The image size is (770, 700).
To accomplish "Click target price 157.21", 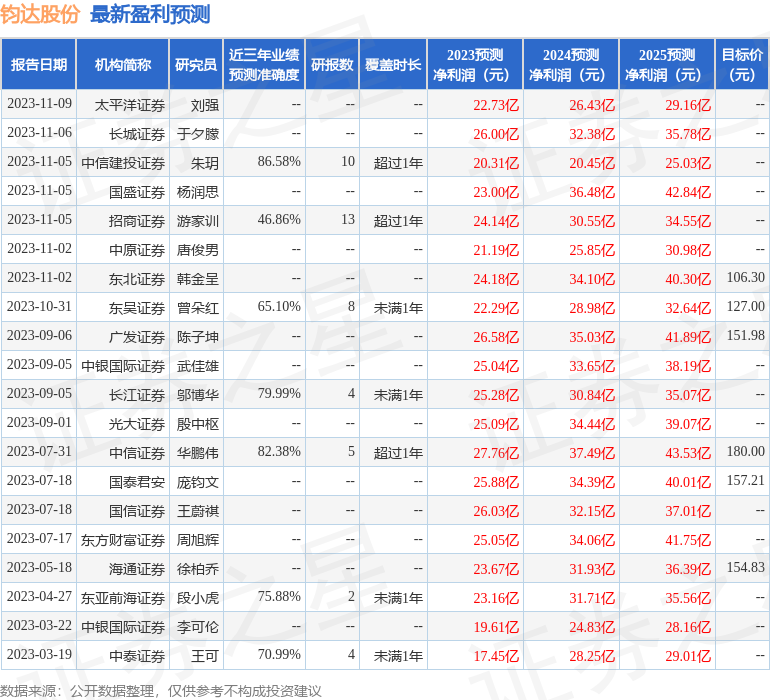I will [745, 480].
